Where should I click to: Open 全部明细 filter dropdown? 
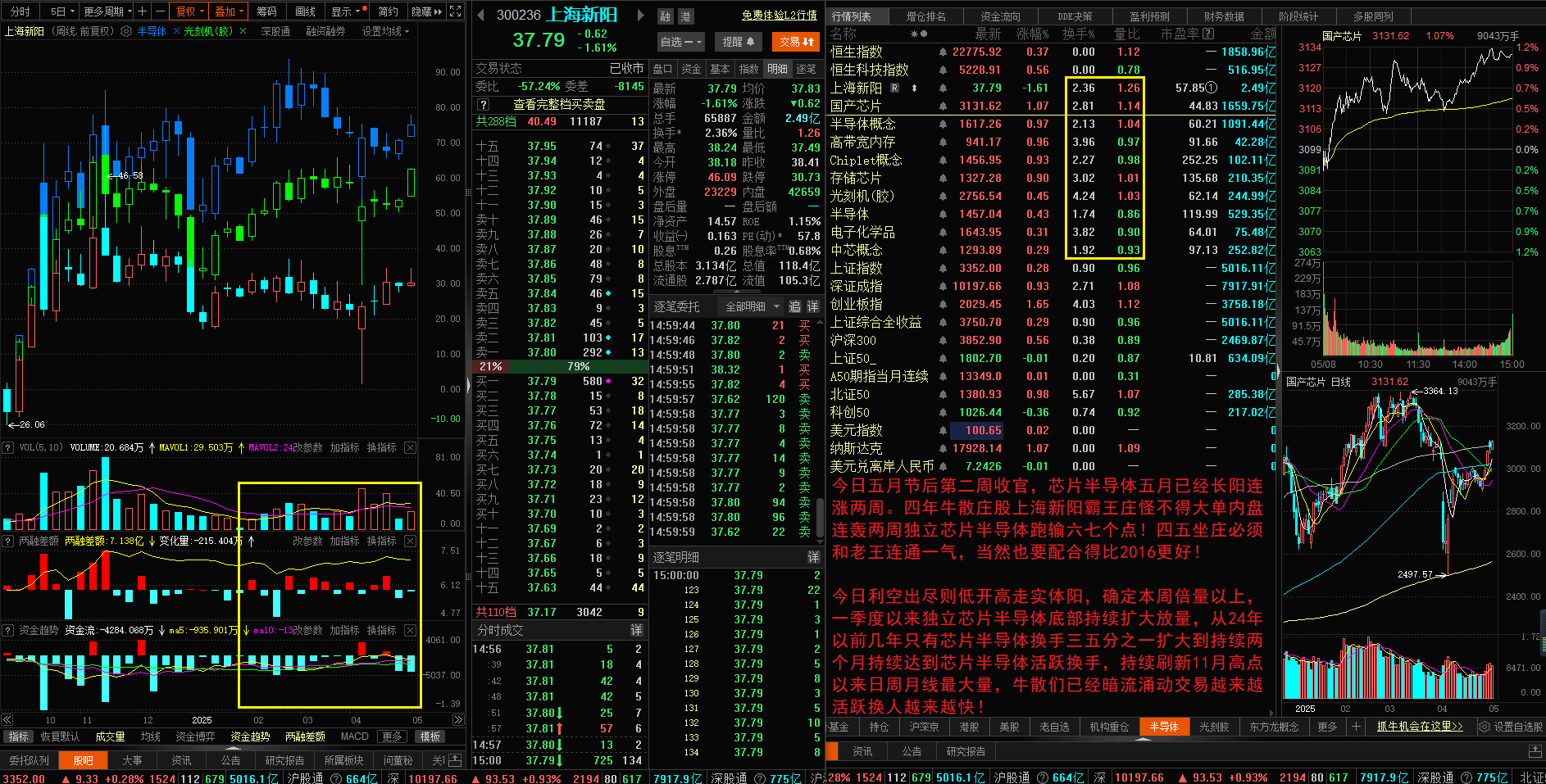click(x=752, y=306)
